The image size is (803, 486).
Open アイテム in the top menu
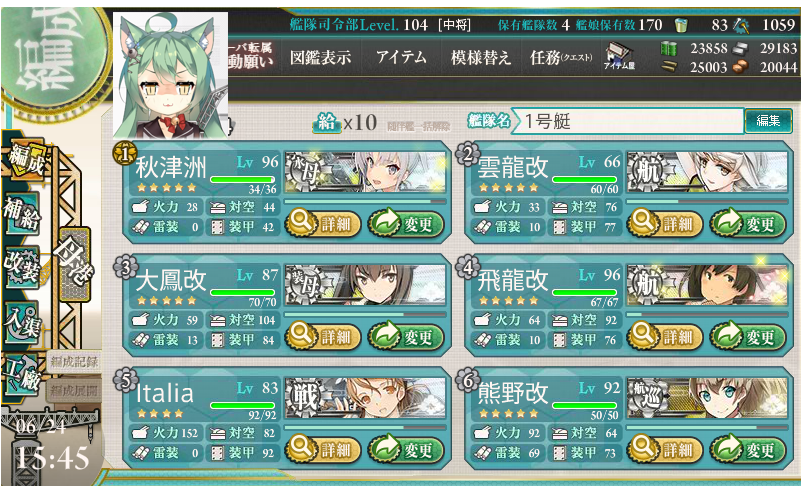point(401,57)
